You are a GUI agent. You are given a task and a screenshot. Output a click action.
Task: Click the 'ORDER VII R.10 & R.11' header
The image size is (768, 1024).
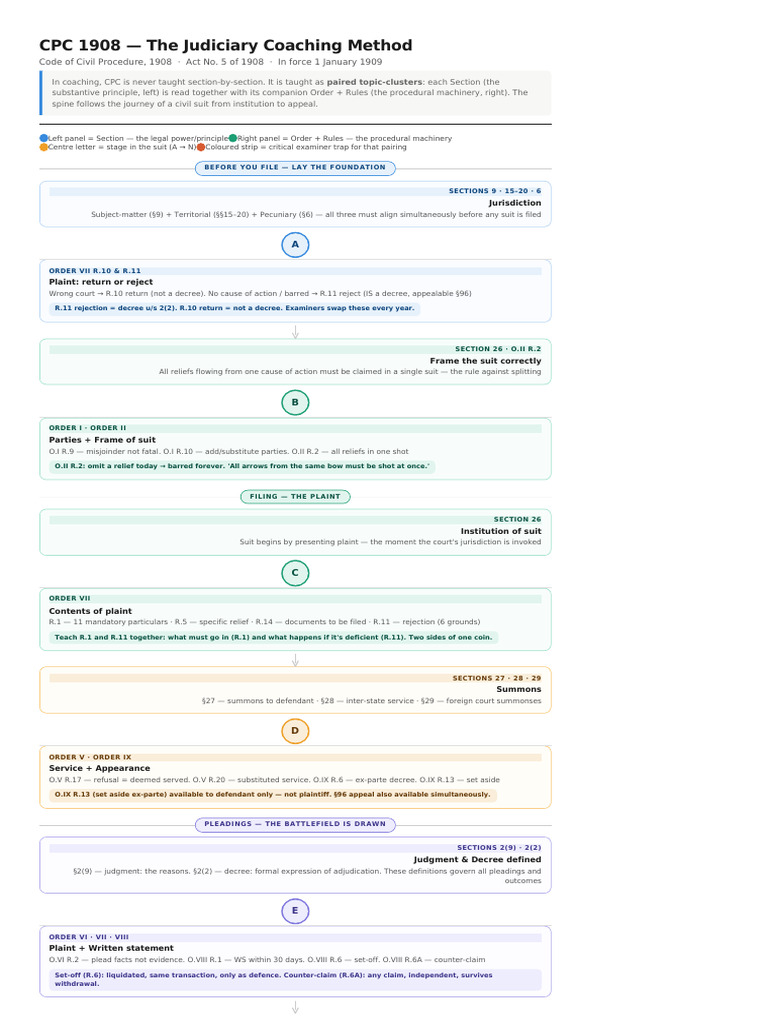coord(95,270)
